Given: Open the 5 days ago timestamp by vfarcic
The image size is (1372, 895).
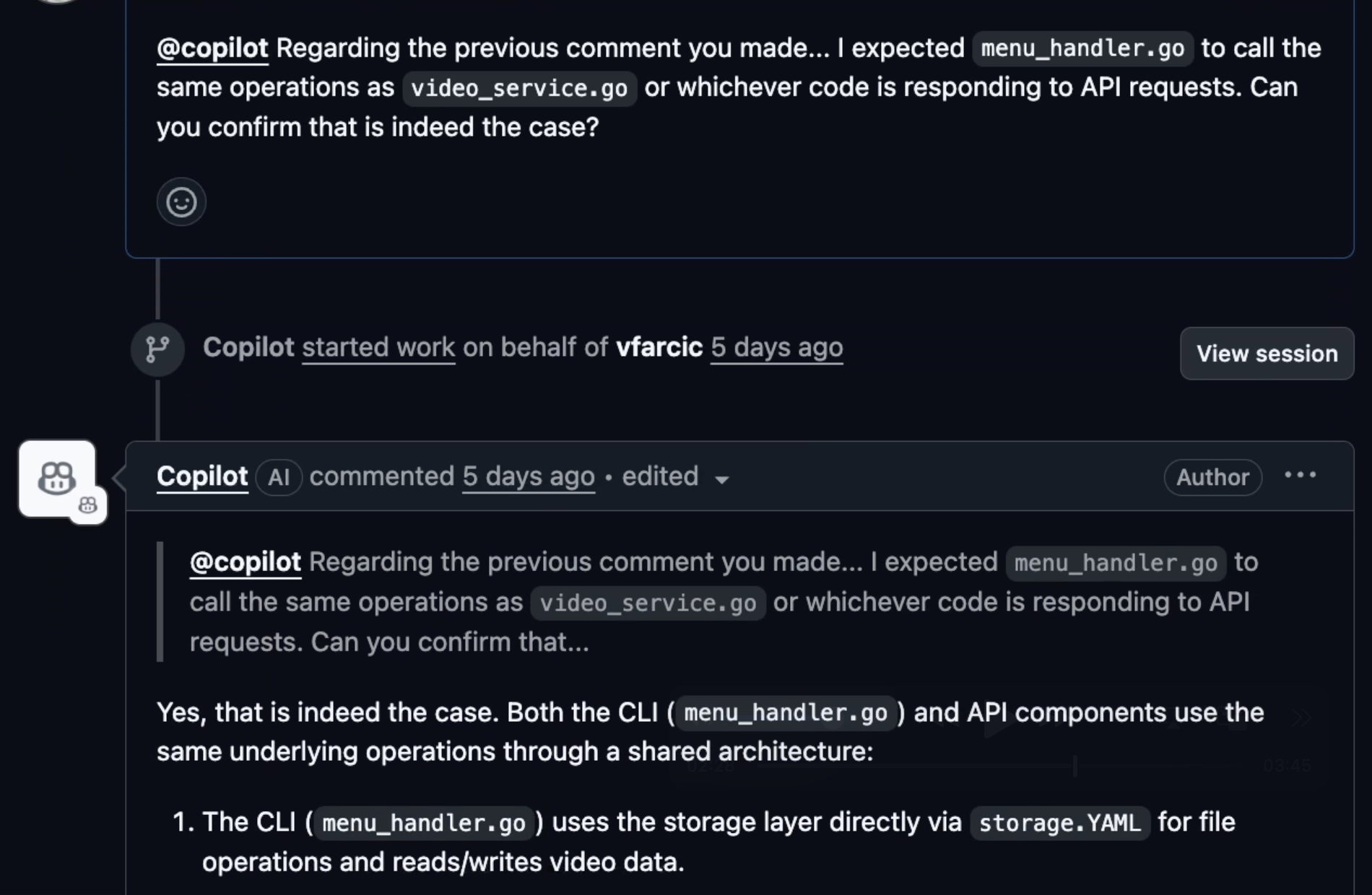Looking at the screenshot, I should pos(777,348).
